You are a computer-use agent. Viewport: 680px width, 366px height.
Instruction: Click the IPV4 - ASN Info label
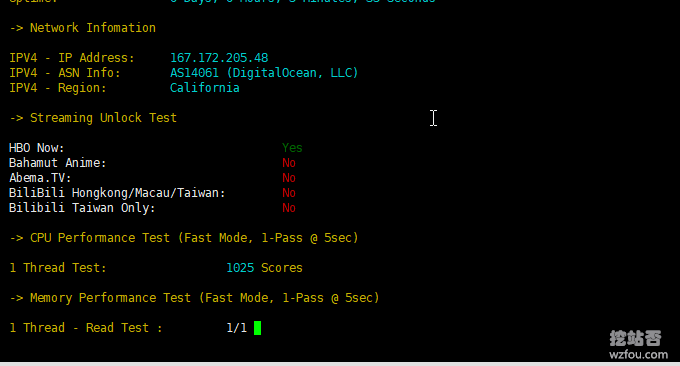[x=65, y=73]
